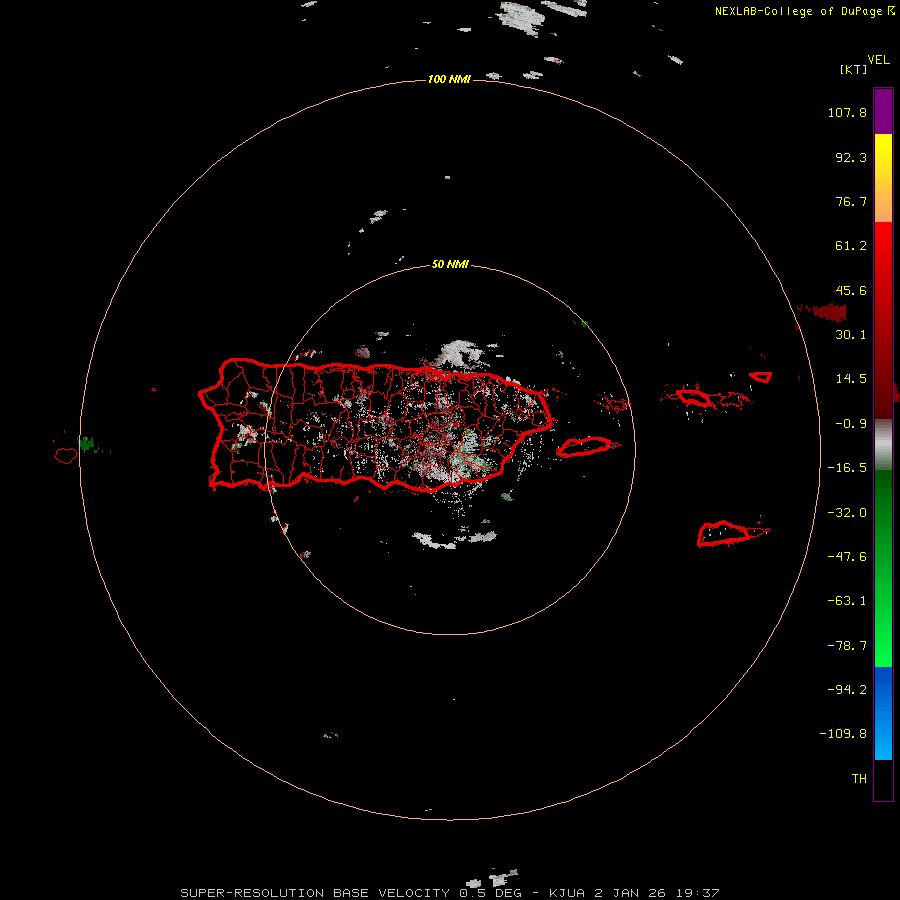Click the [KT] units label
The height and width of the screenshot is (900, 900).
854,69
